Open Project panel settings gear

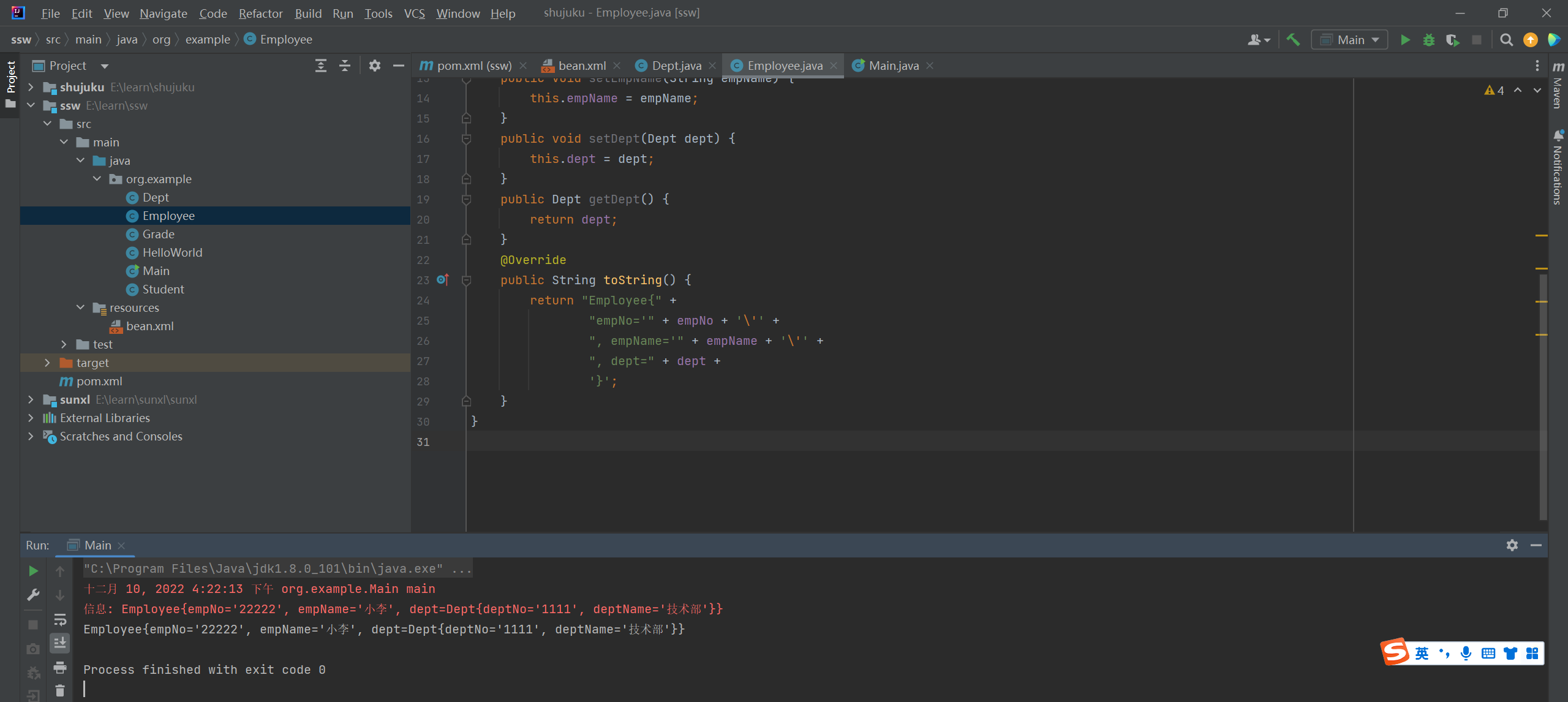[x=374, y=66]
